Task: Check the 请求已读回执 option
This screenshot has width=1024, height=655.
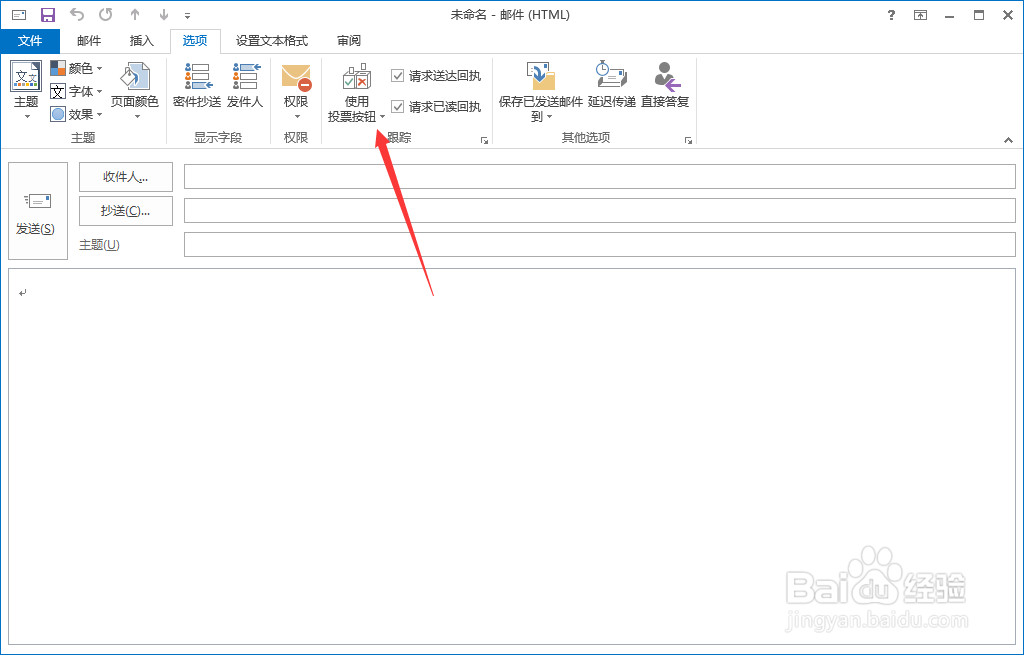Action: (x=397, y=106)
